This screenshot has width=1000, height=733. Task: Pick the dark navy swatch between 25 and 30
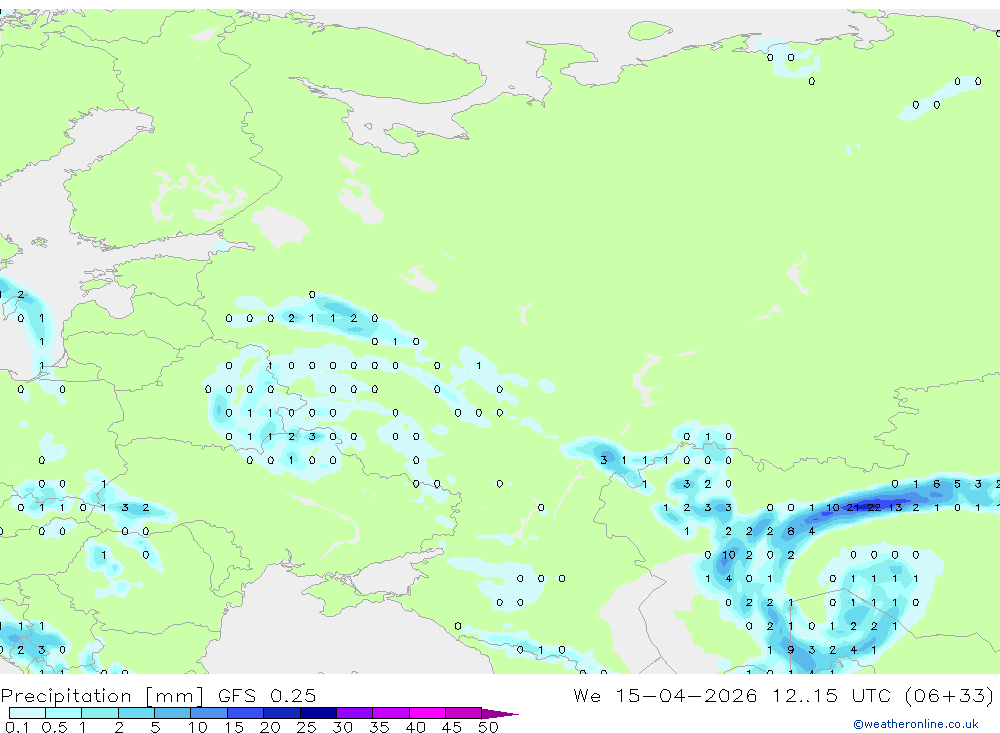pos(318,713)
